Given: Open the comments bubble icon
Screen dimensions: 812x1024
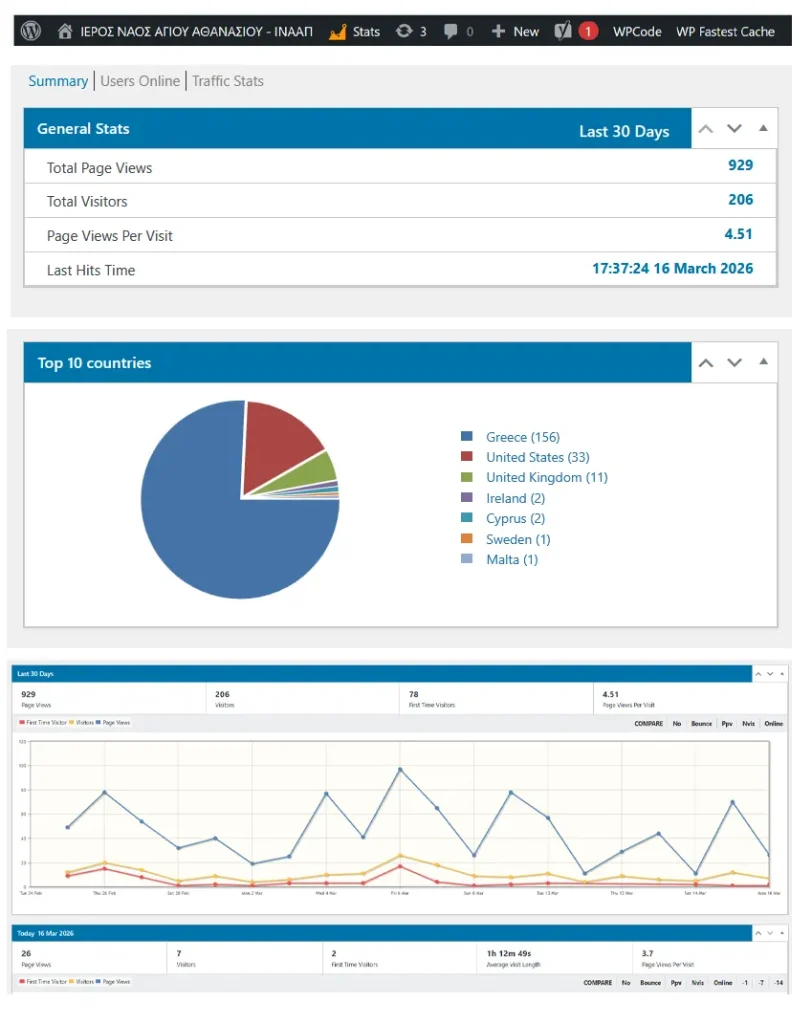Looking at the screenshot, I should [452, 31].
